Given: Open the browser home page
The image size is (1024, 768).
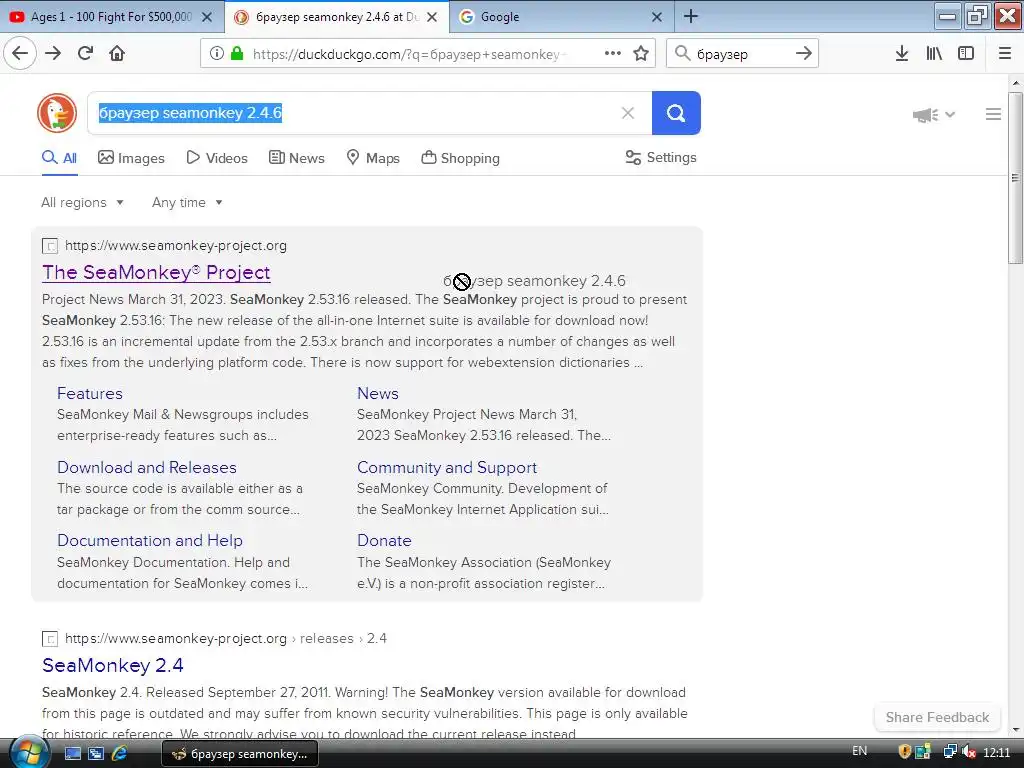Looking at the screenshot, I should tap(117, 53).
